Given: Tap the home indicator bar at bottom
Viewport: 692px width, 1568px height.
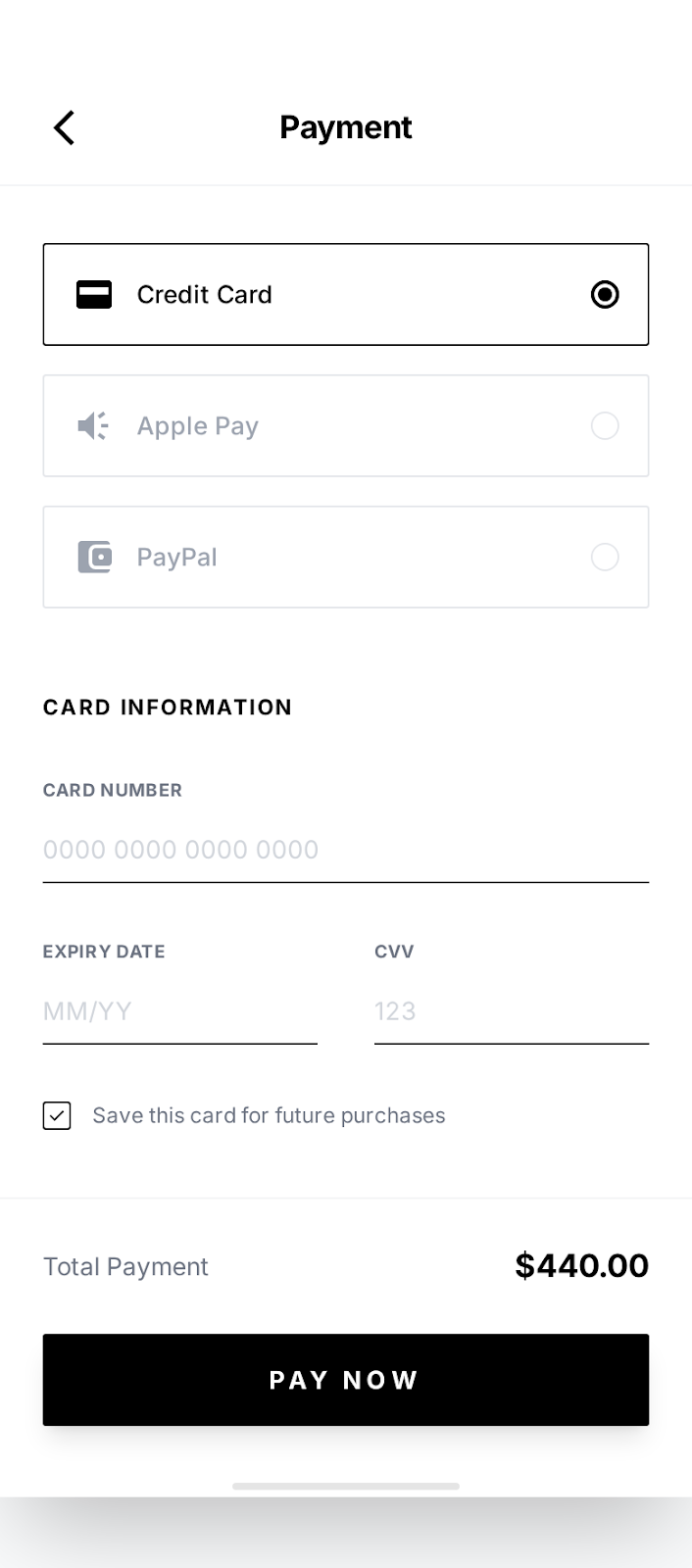Looking at the screenshot, I should (346, 1487).
